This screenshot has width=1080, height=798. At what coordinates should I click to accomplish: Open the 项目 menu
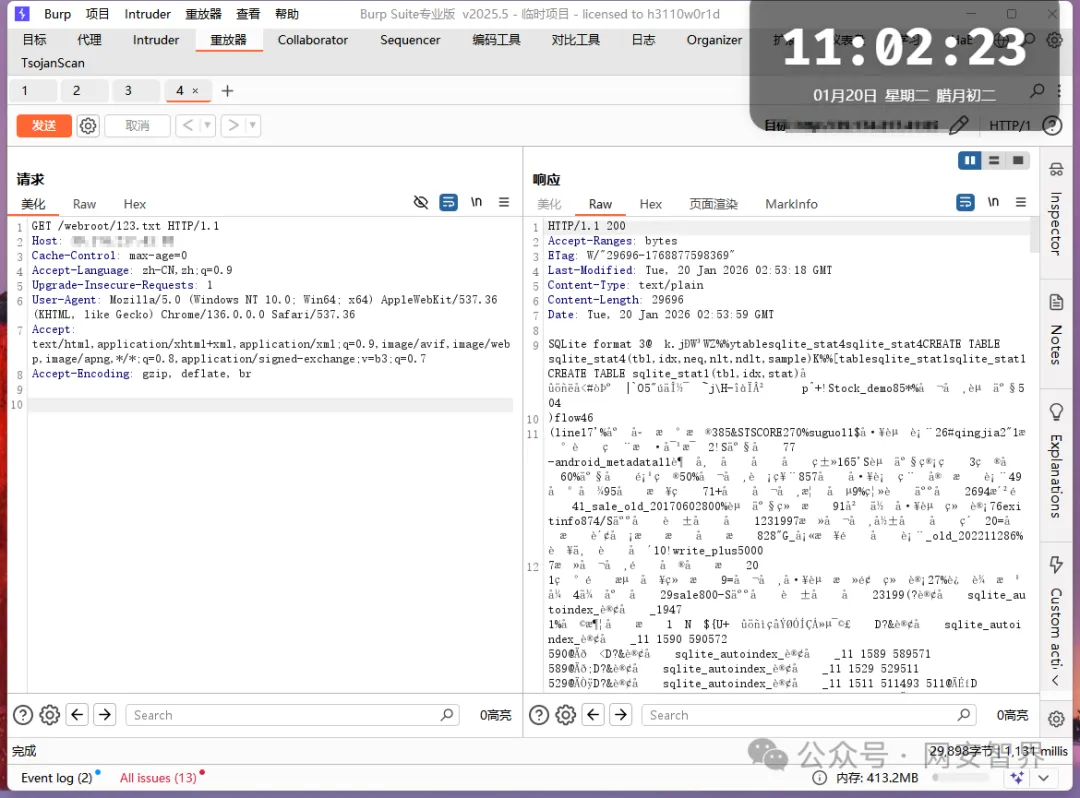(x=97, y=14)
